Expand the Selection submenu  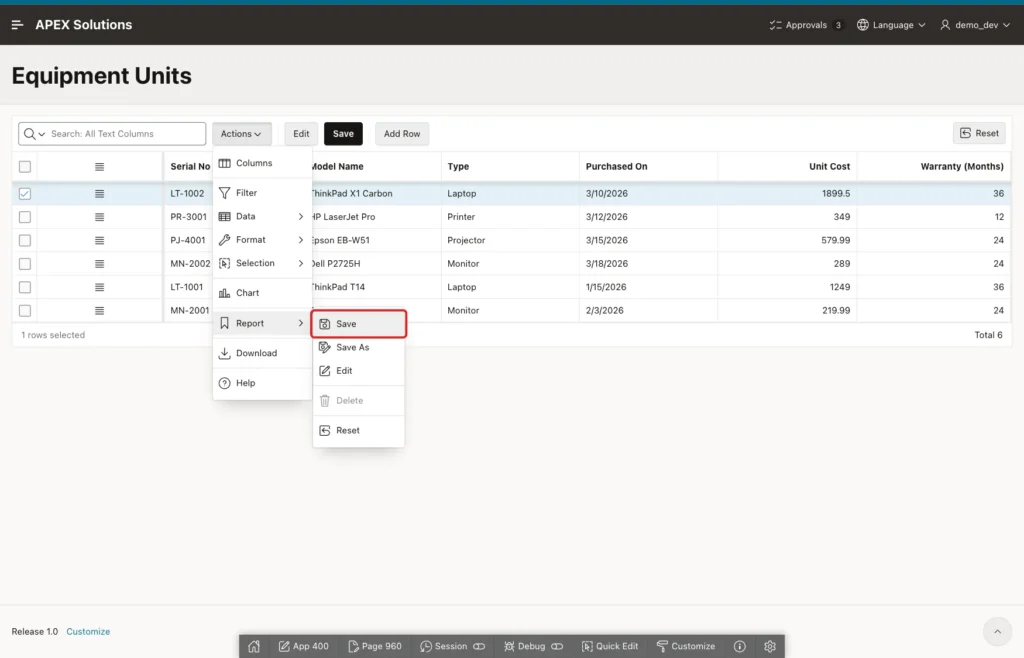coord(262,263)
